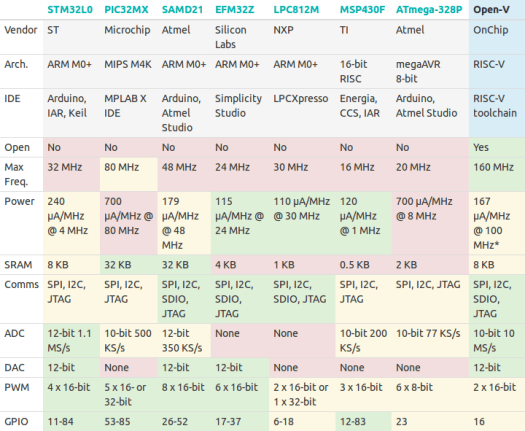Click the MPLAB X IDE cell
Viewport: 525px width, 431px height.
tap(129, 113)
